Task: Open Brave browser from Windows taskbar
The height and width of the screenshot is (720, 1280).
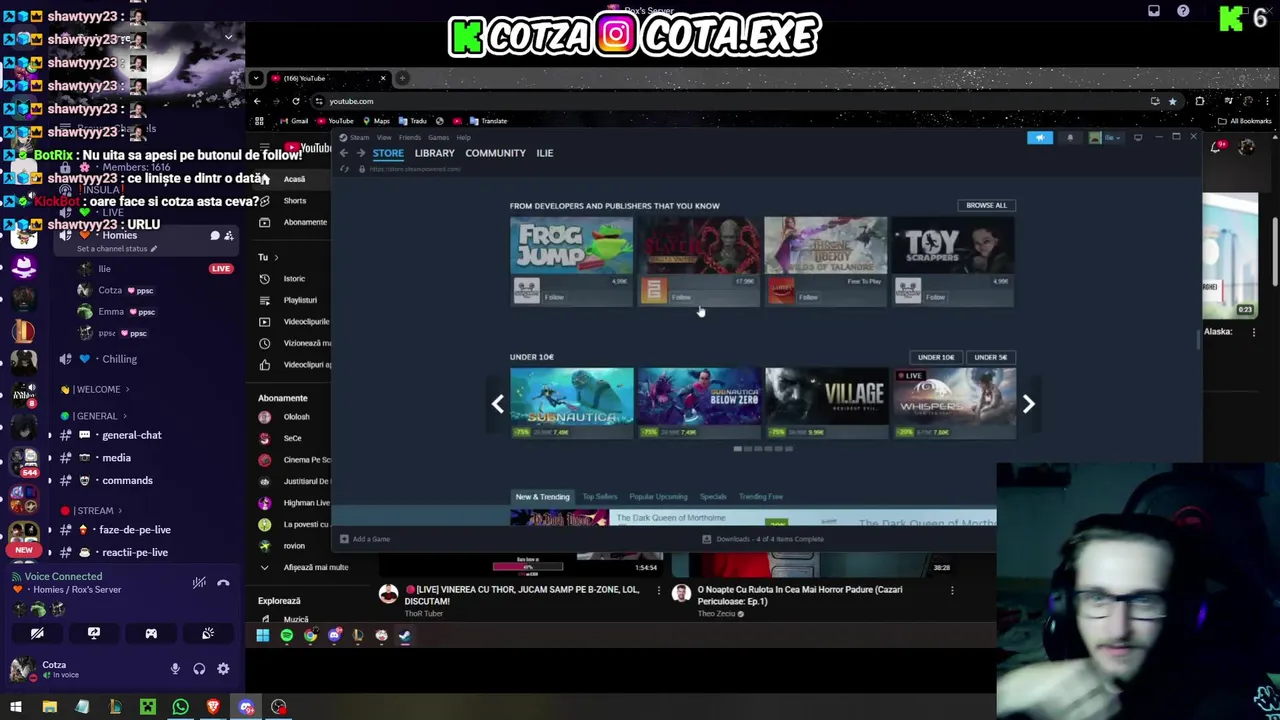Action: pyautogui.click(x=213, y=708)
